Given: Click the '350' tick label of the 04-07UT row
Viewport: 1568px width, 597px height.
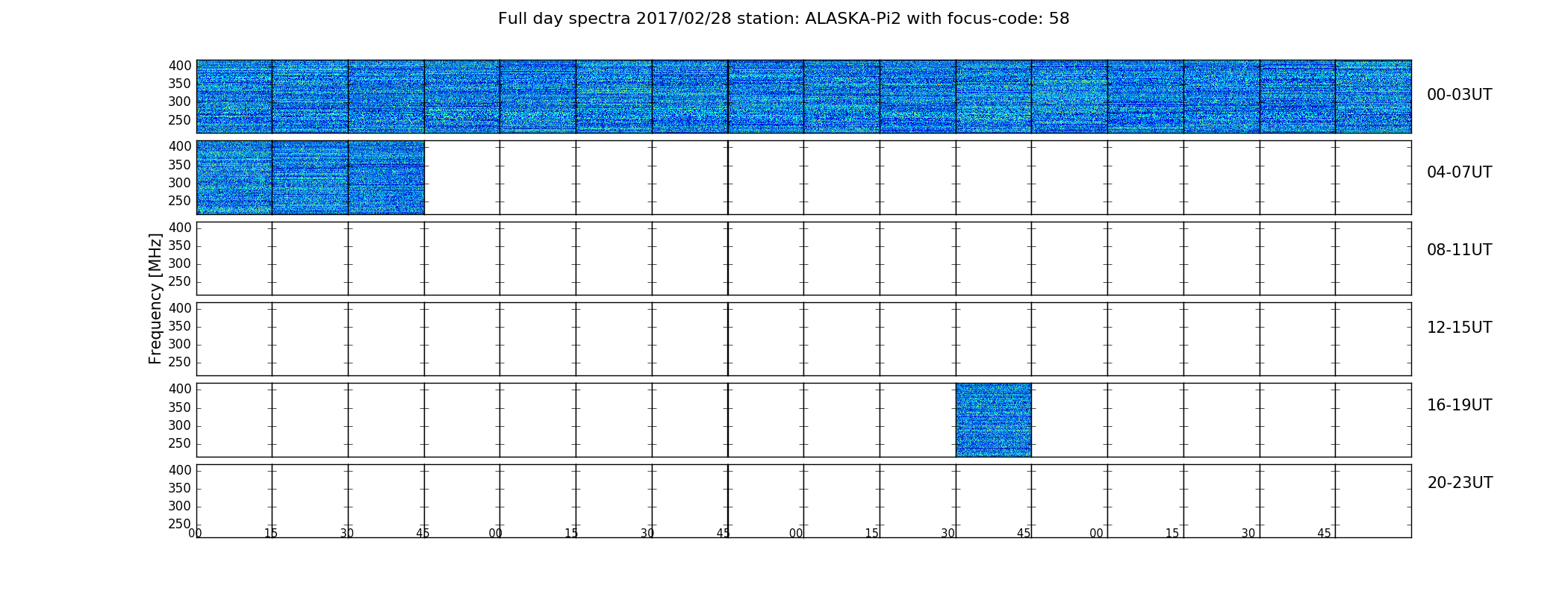Looking at the screenshot, I should (x=180, y=165).
